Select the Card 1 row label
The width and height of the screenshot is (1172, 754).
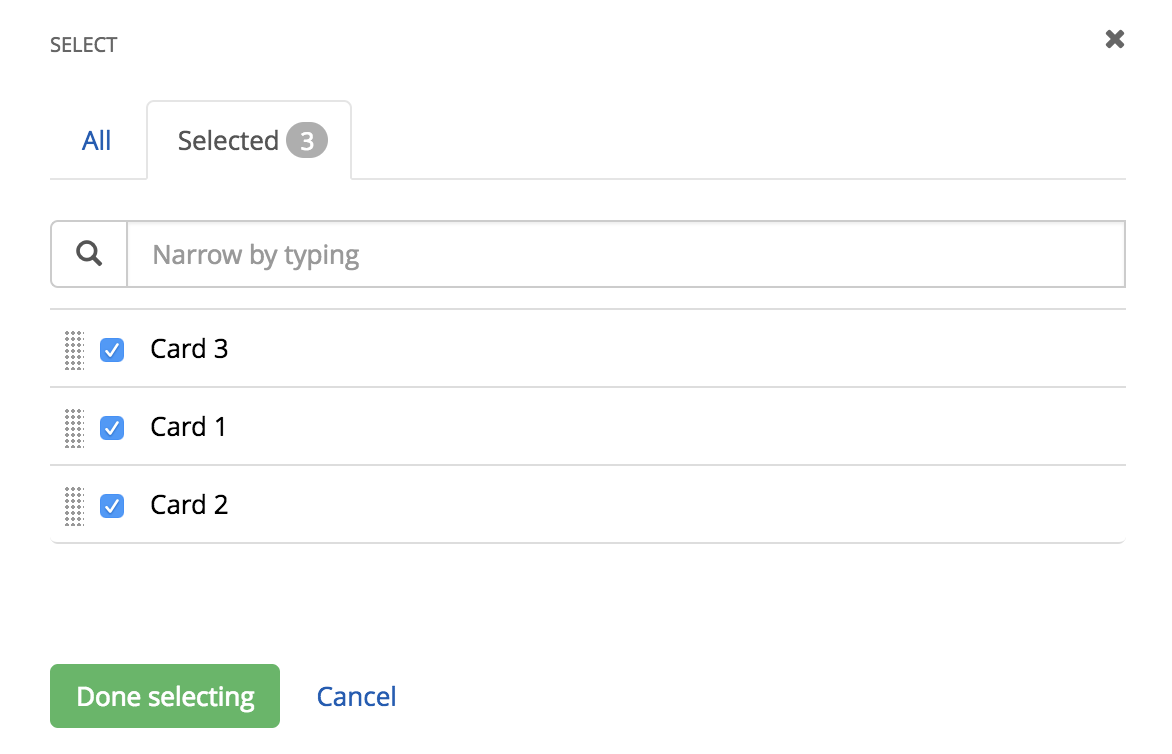[188, 427]
